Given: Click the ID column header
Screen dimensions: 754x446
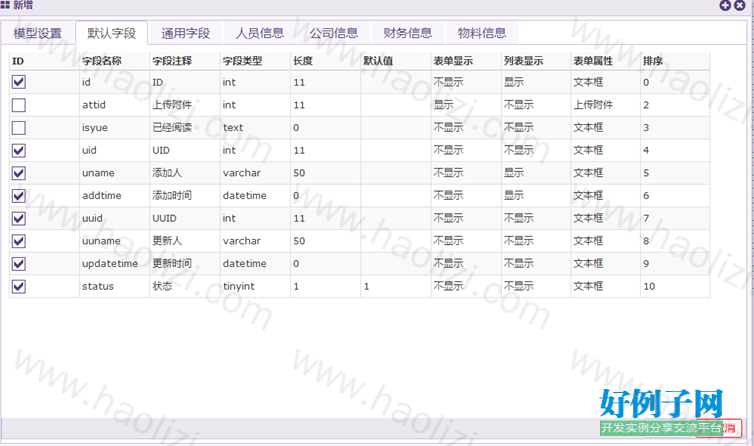Looking at the screenshot, I should pos(44,61).
